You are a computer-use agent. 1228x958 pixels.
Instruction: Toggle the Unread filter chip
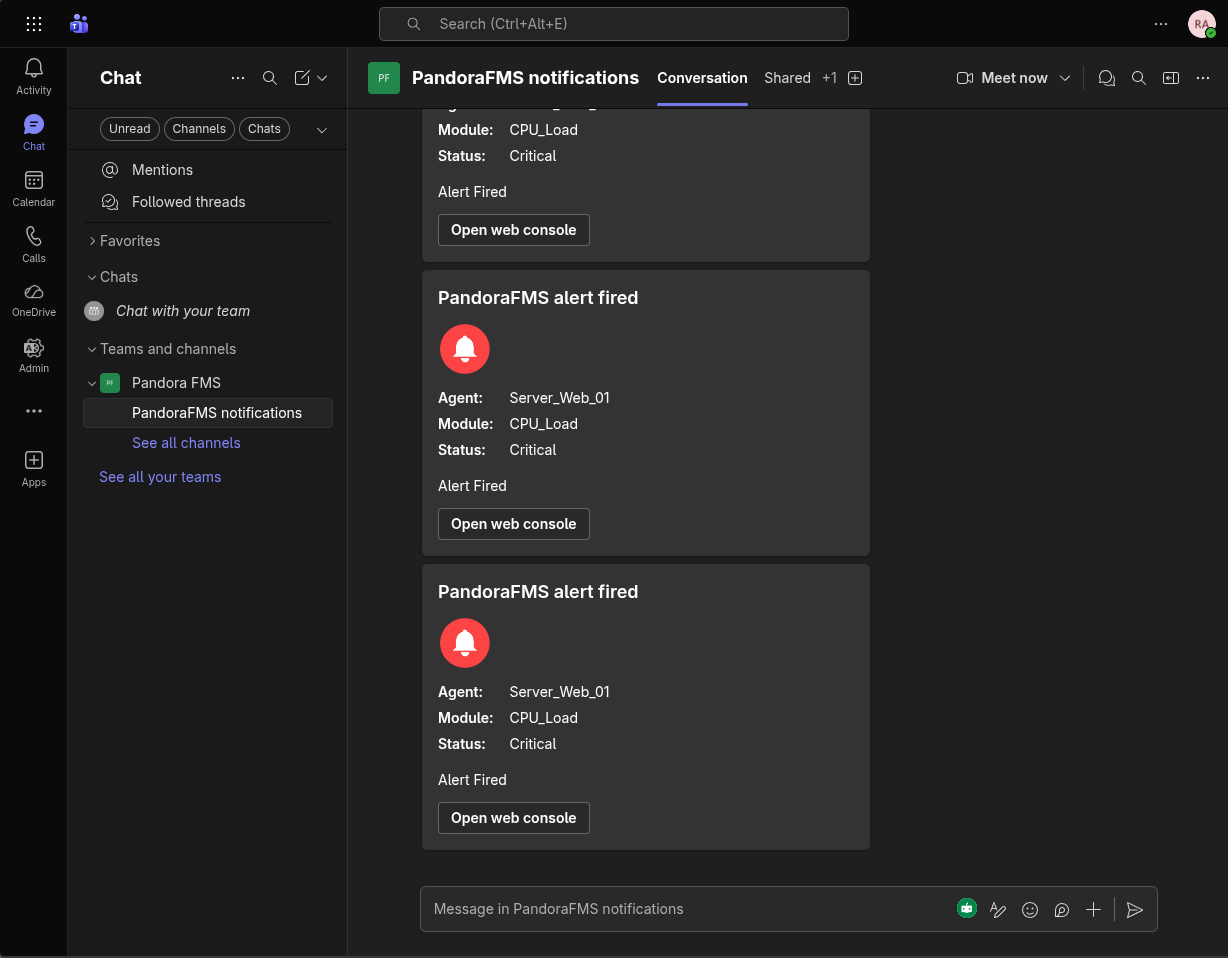coord(130,129)
